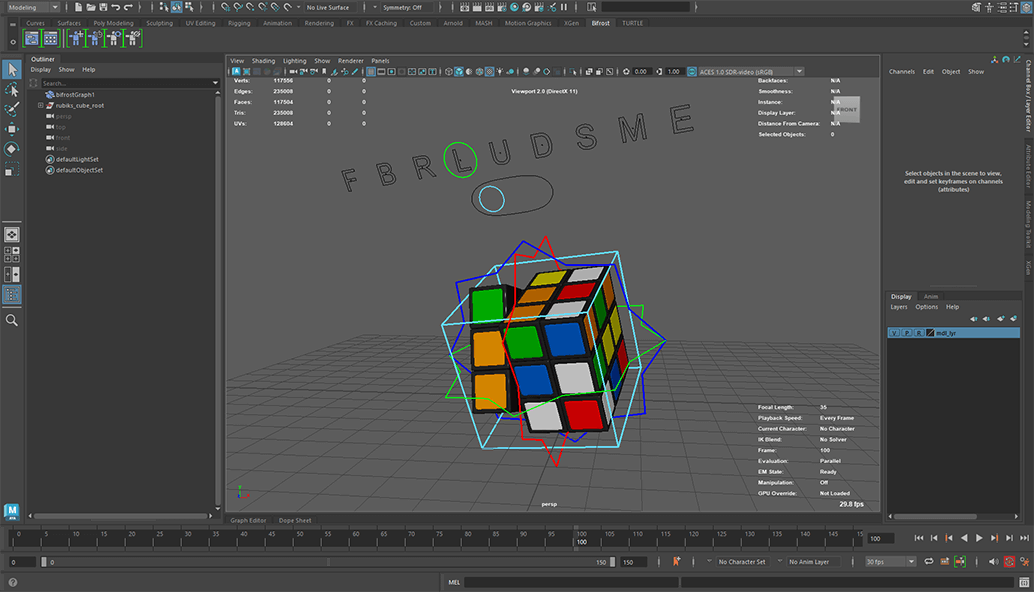Toggle the circular switch control in viewport
Viewport: 1034px width, 592px height.
[491, 198]
